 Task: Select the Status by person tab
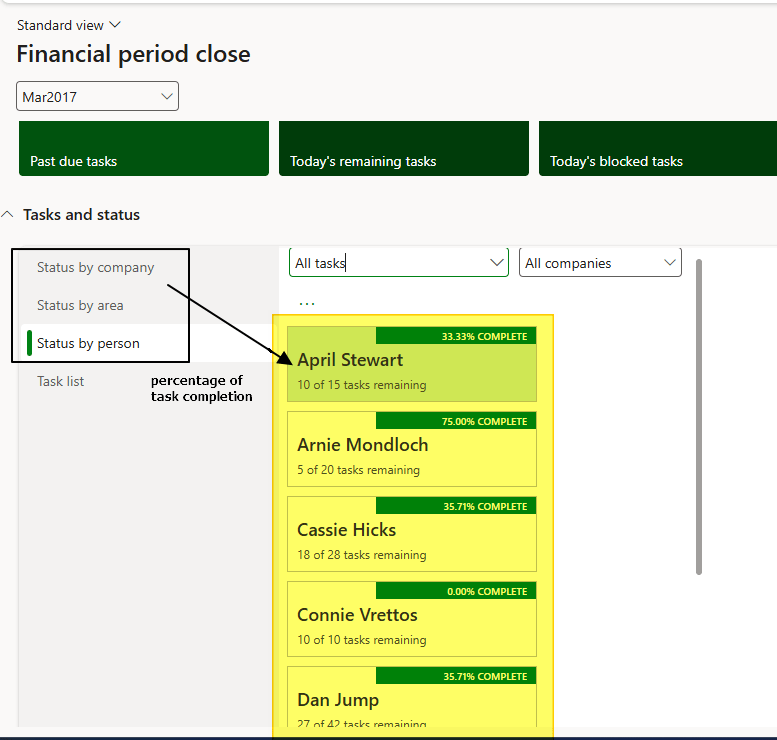pos(88,343)
